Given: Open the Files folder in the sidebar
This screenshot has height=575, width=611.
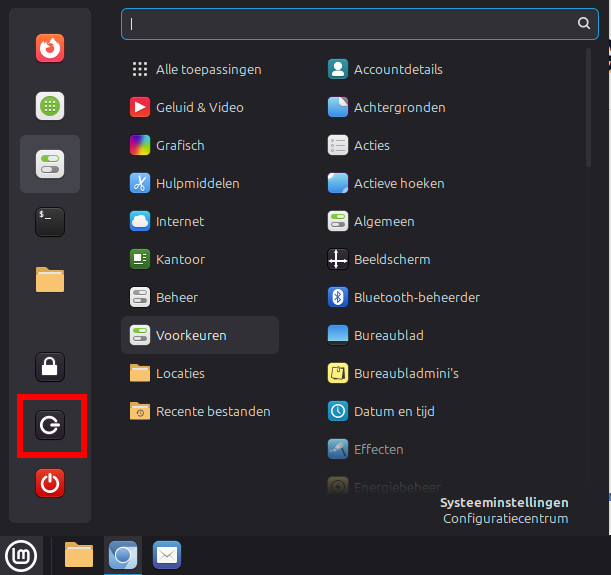Looking at the screenshot, I should [x=50, y=279].
